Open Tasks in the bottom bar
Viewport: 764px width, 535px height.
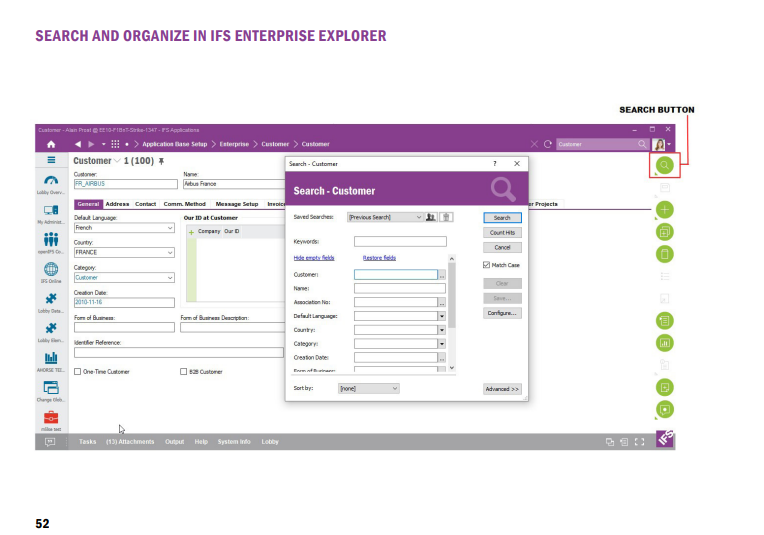tap(88, 442)
